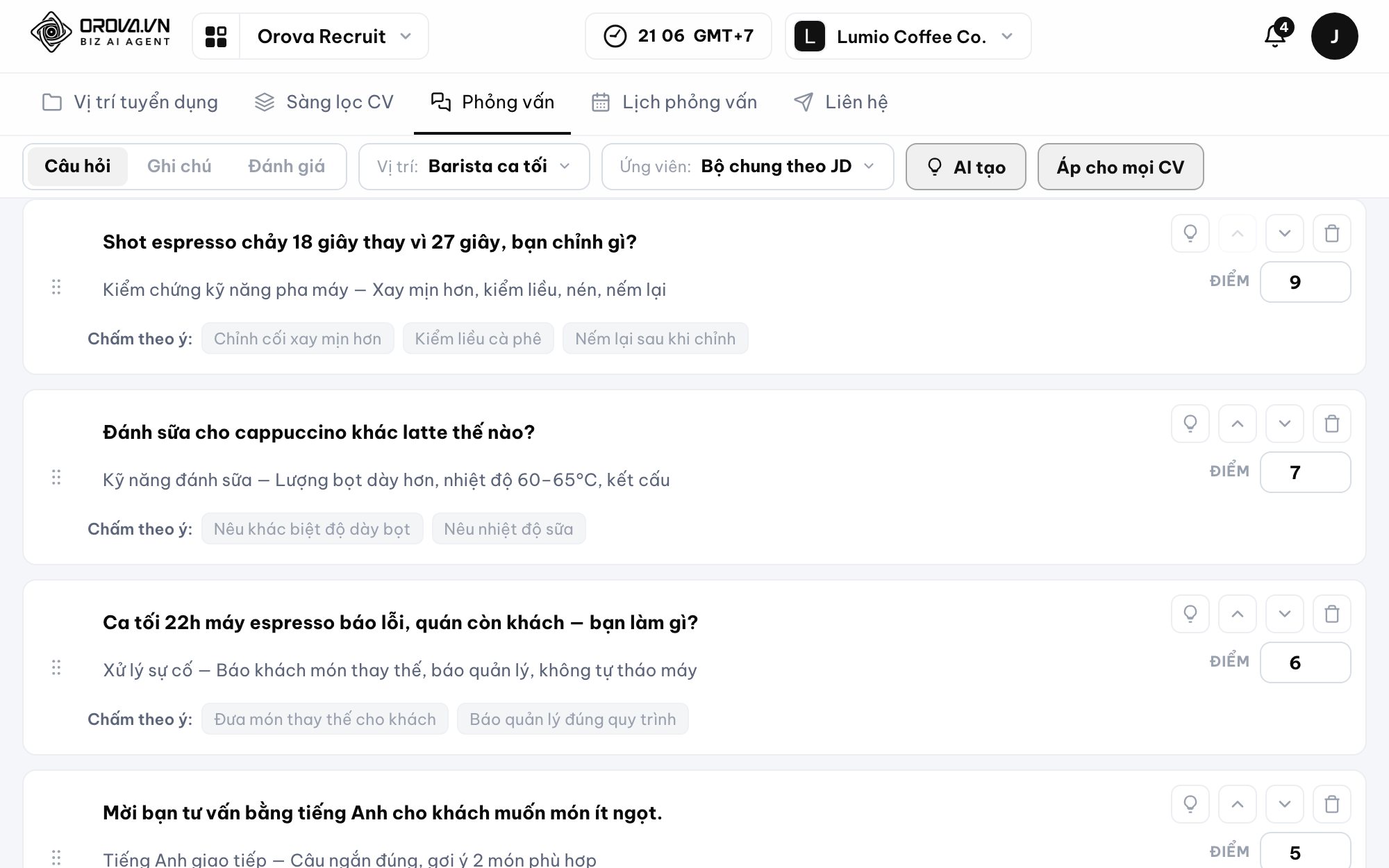Edit score field showing 7

click(1306, 472)
